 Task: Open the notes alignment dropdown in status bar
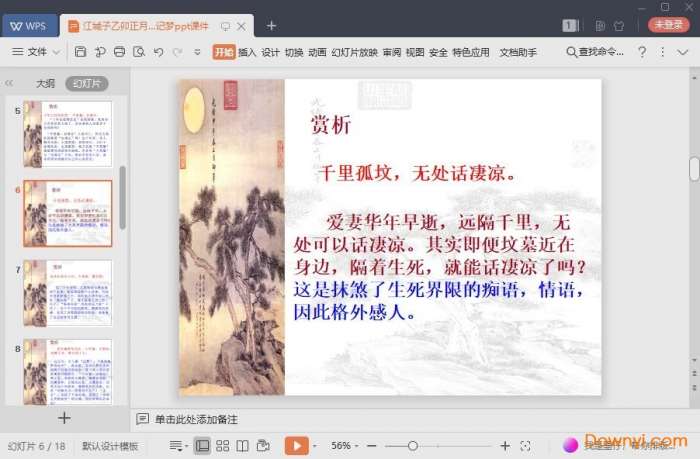click(x=178, y=446)
